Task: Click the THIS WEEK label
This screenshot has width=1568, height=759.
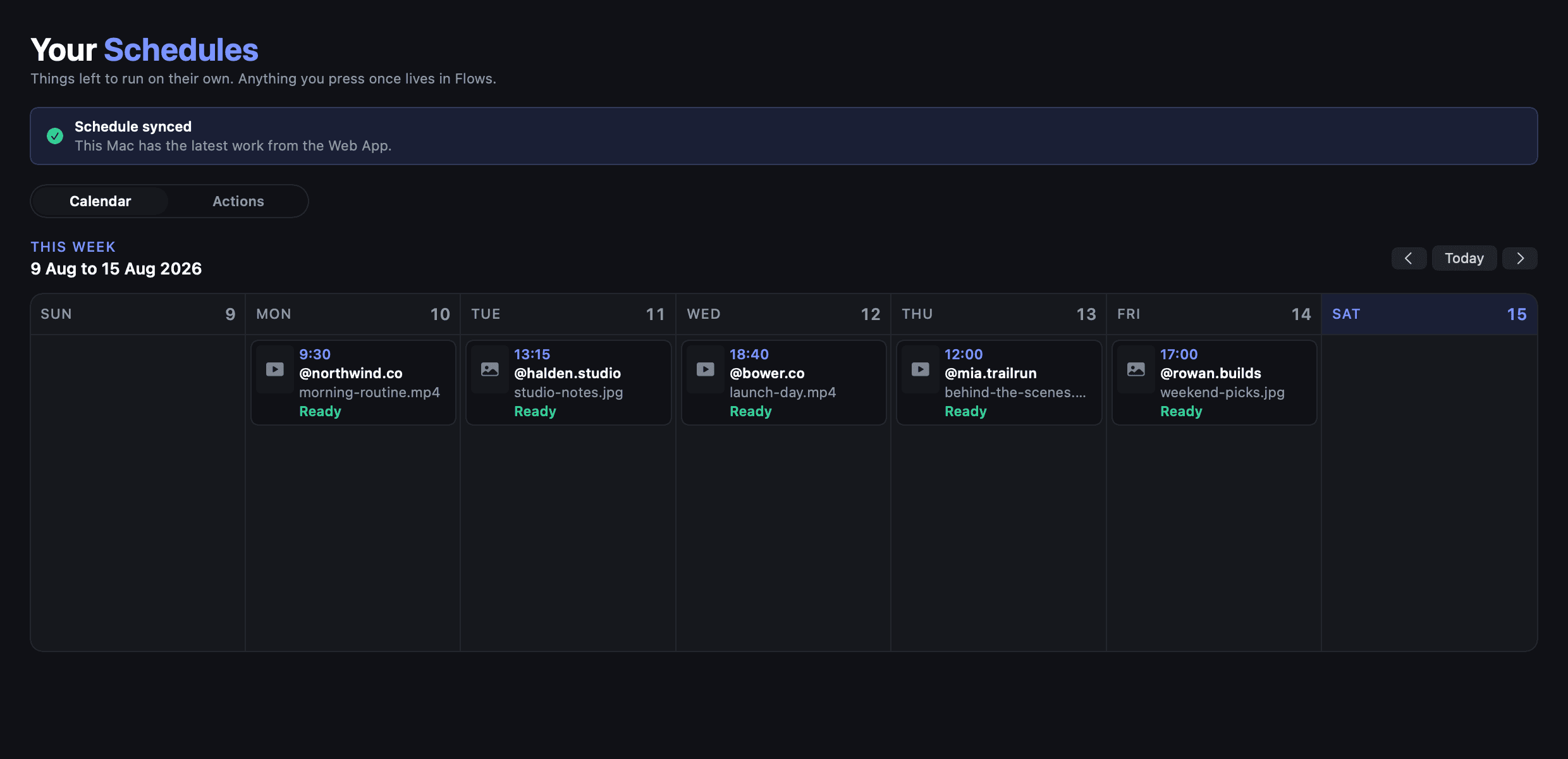Action: click(73, 247)
